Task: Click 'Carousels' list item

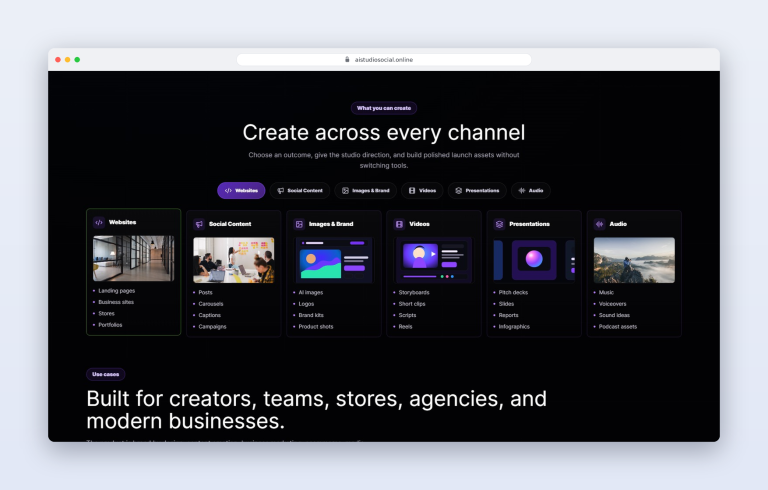Action: (211, 304)
